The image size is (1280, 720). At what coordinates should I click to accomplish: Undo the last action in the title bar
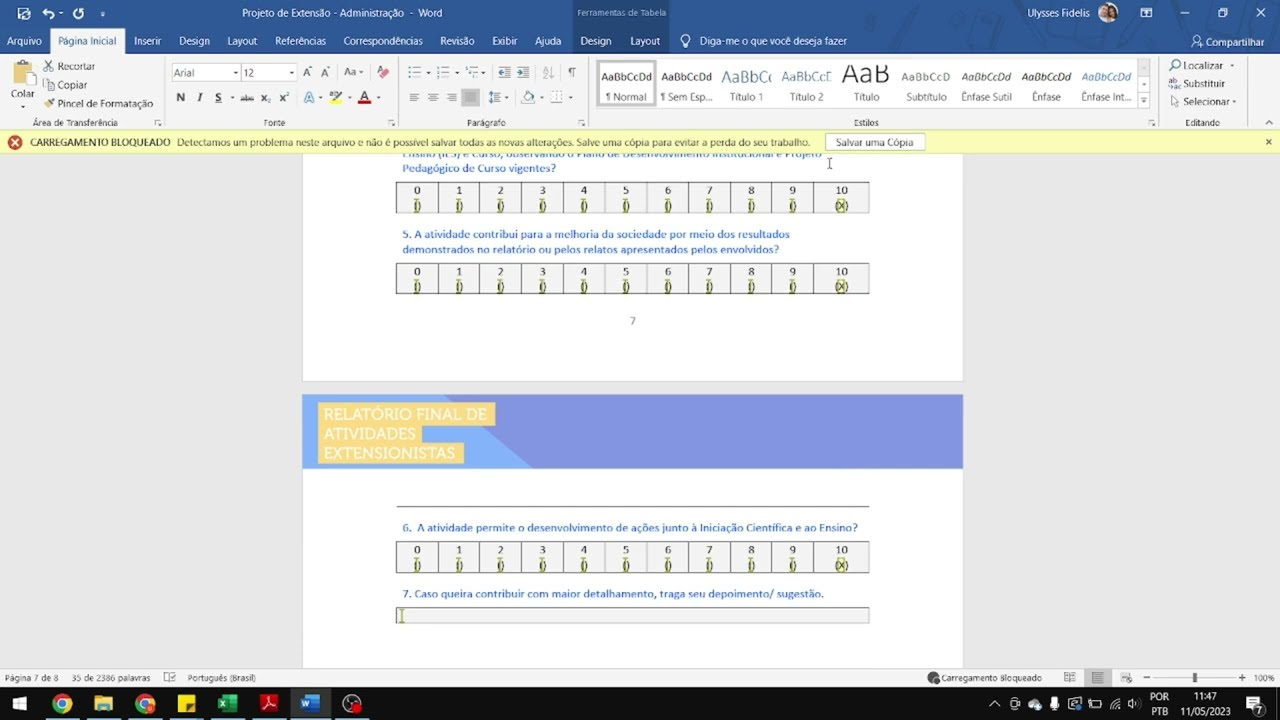(x=48, y=13)
